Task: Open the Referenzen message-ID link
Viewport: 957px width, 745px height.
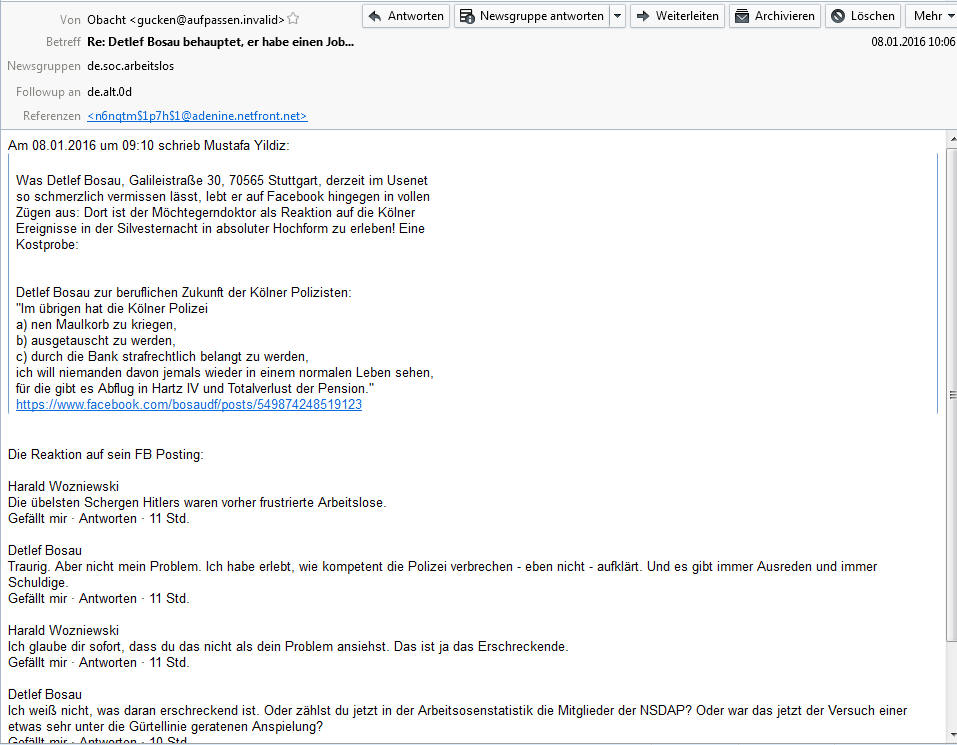Action: (x=197, y=116)
